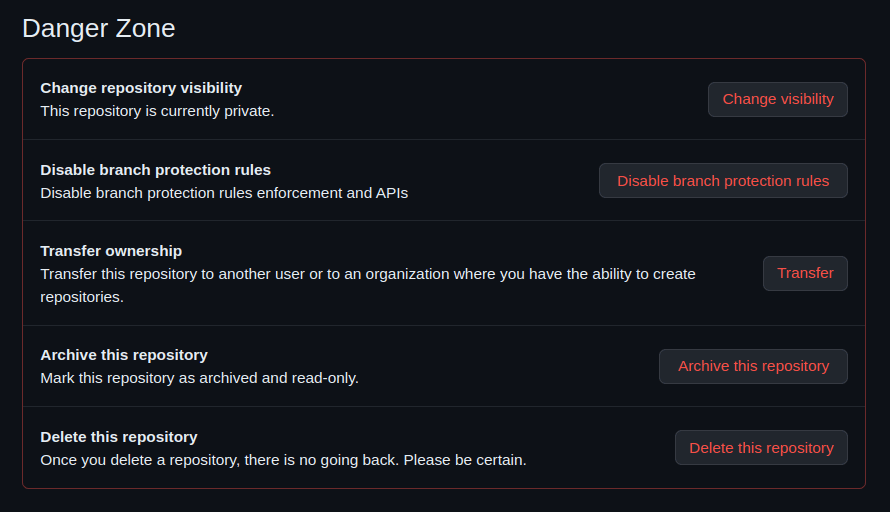This screenshot has height=512, width=890.
Task: Click the Change repository visibility title
Action: tap(141, 88)
